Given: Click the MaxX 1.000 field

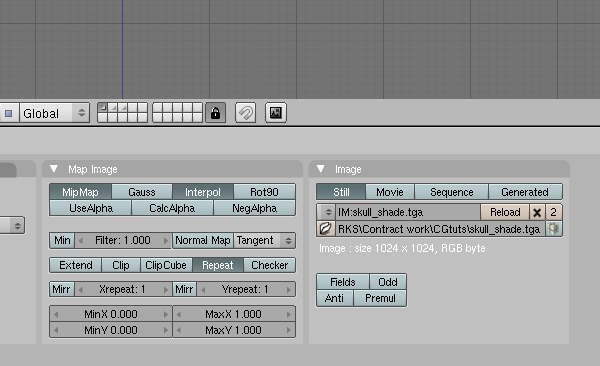Looking at the screenshot, I should tap(234, 314).
